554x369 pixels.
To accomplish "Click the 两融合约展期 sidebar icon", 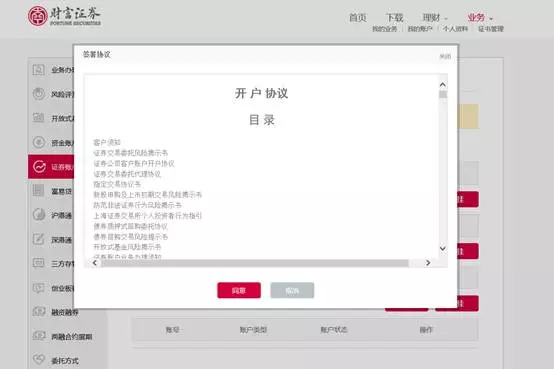I will tap(39, 336).
